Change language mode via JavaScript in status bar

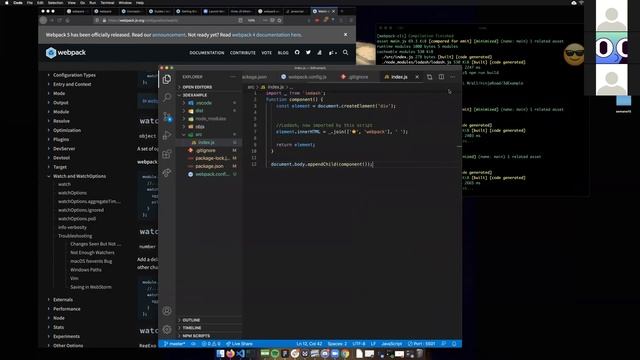coord(391,344)
